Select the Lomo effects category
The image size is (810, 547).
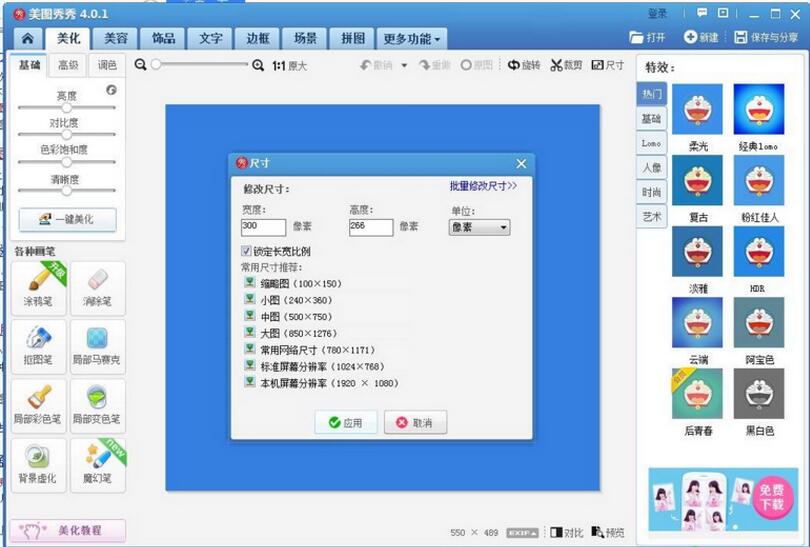point(651,143)
